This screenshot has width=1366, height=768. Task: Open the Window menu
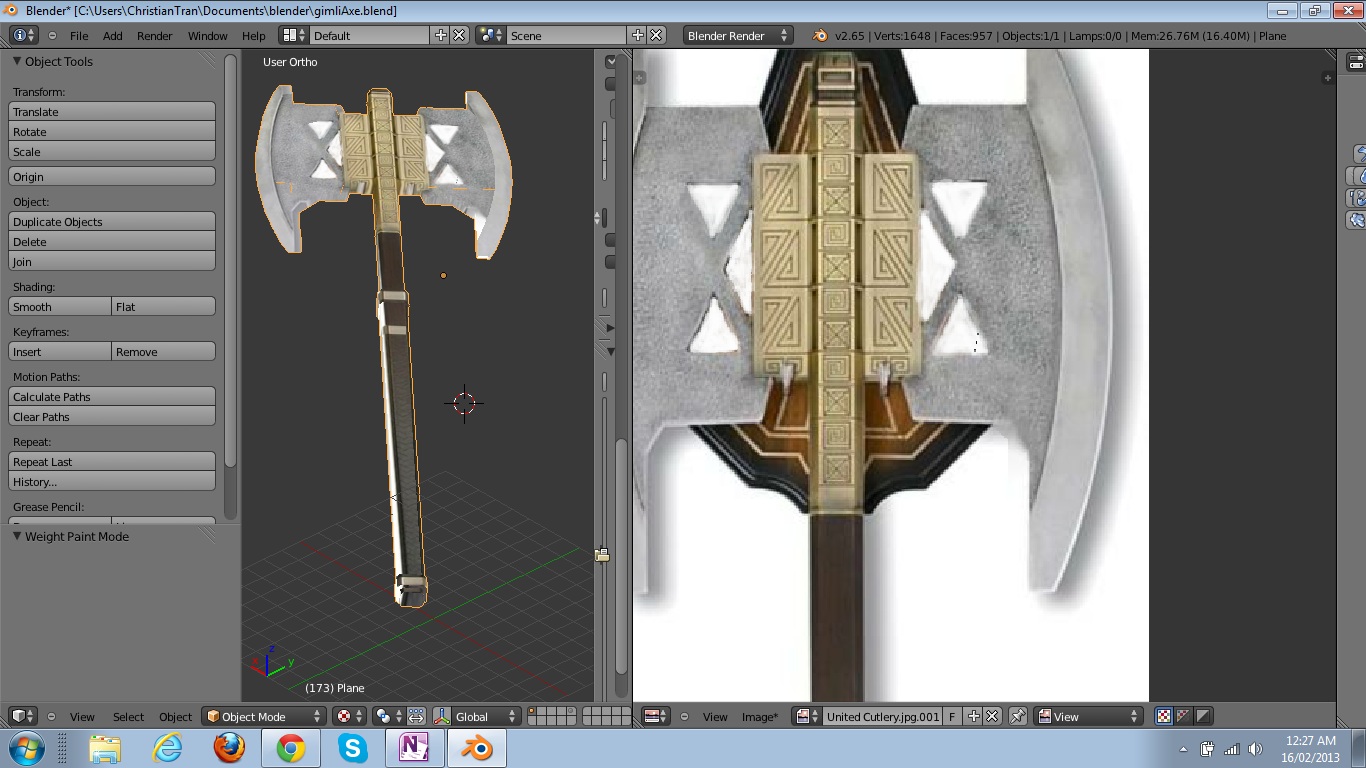pos(208,35)
